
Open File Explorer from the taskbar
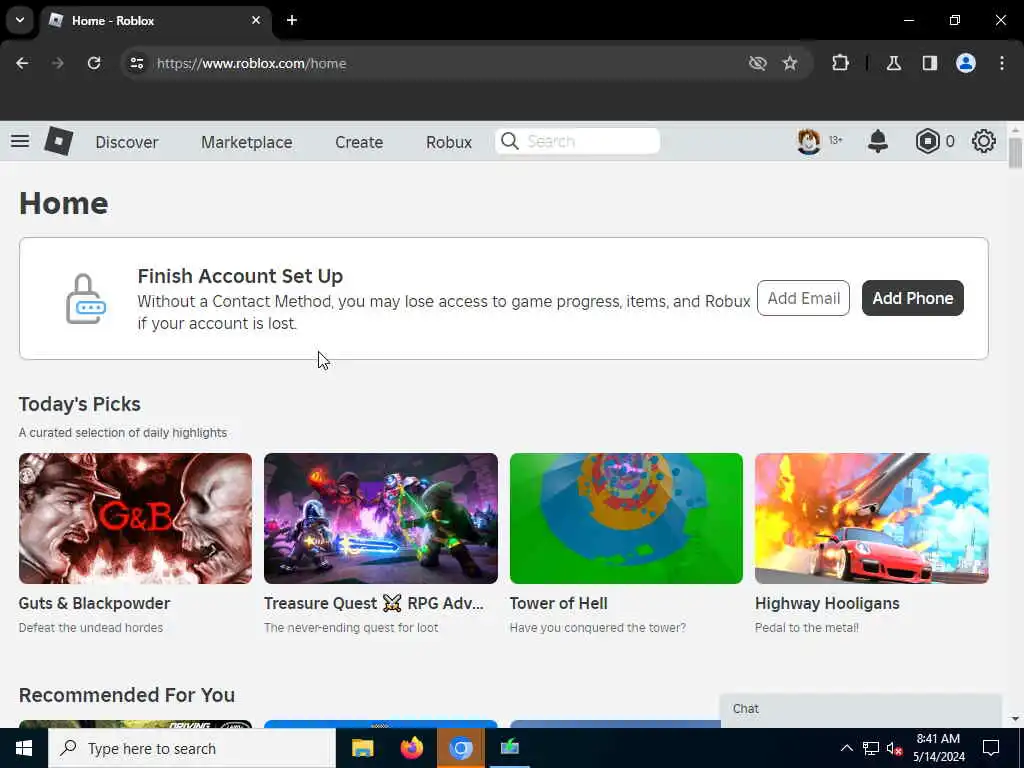click(x=362, y=748)
